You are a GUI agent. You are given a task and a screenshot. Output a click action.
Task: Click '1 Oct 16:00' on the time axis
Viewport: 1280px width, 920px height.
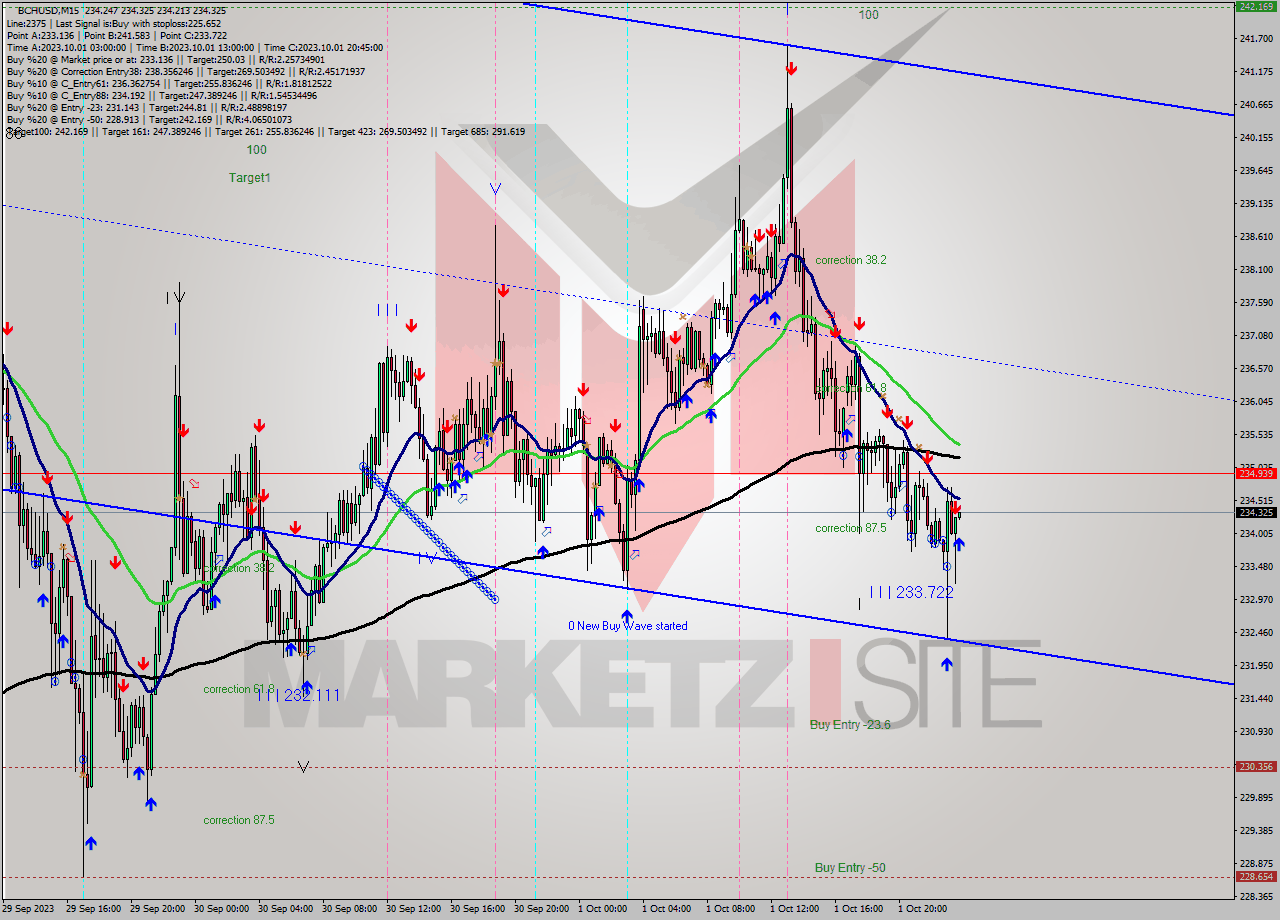pyautogui.click(x=859, y=909)
